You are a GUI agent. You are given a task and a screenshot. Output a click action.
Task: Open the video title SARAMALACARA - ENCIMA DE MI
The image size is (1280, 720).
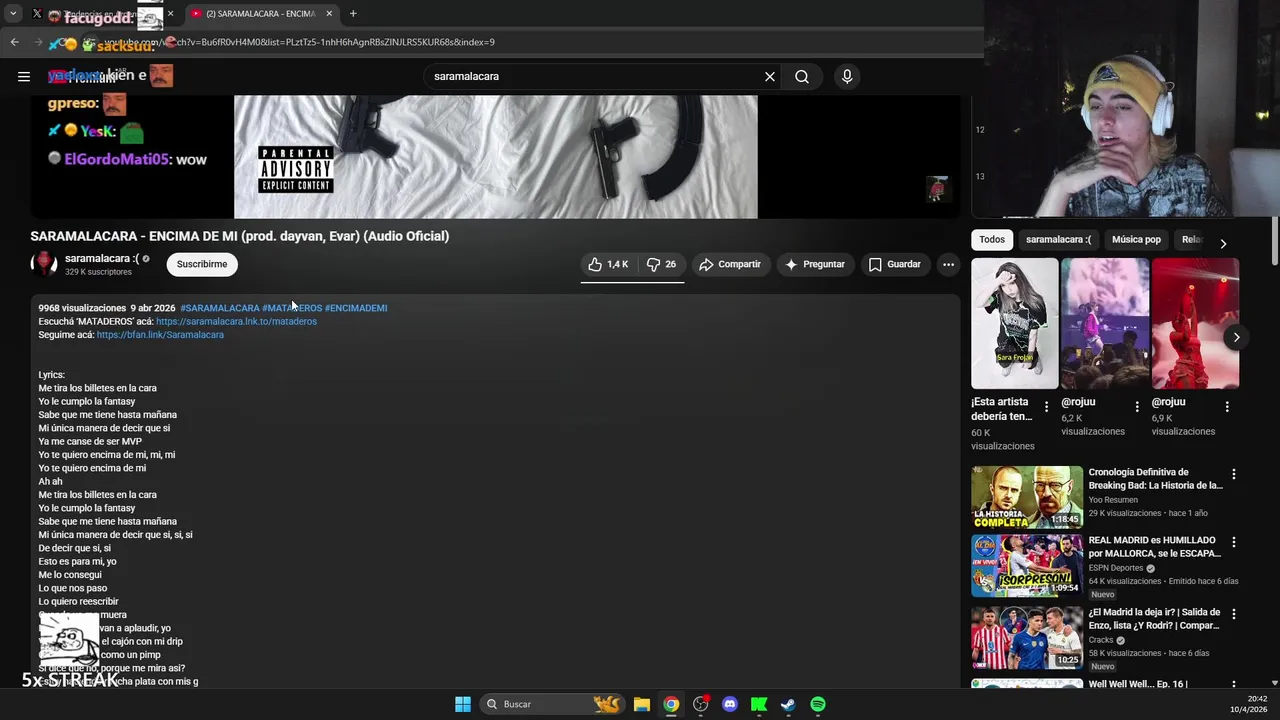click(240, 236)
